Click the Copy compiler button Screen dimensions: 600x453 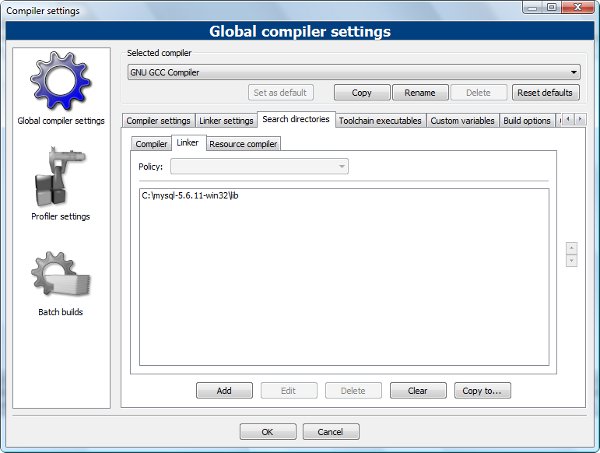click(361, 93)
